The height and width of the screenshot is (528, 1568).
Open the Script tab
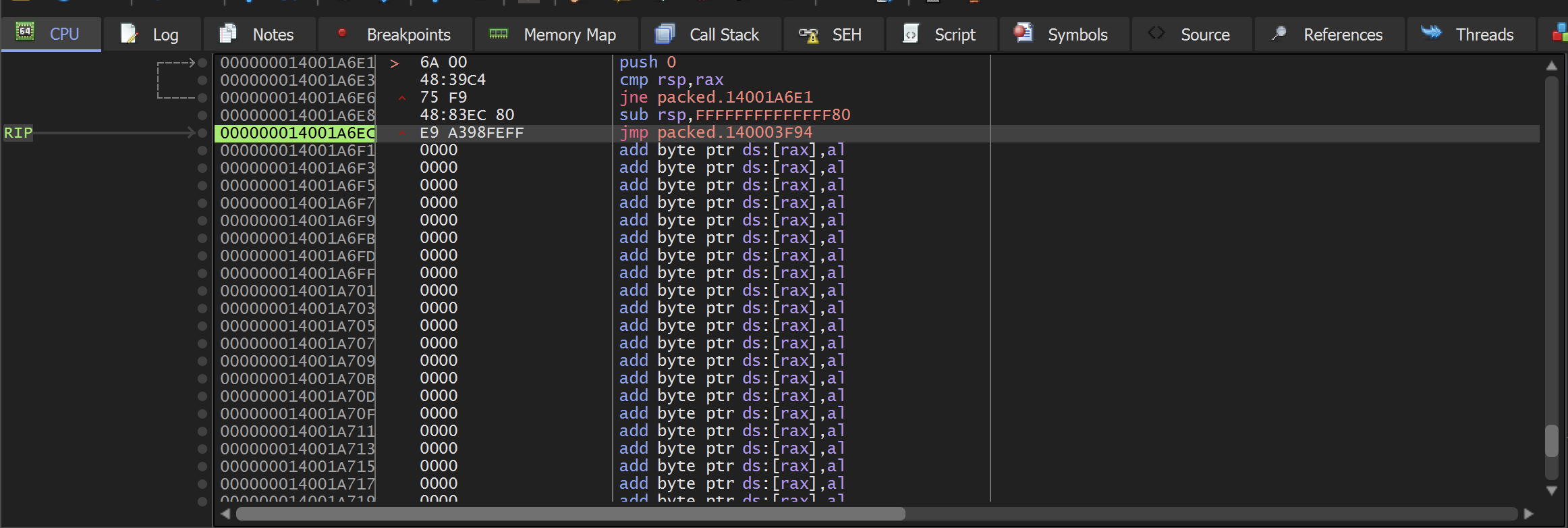click(x=941, y=34)
